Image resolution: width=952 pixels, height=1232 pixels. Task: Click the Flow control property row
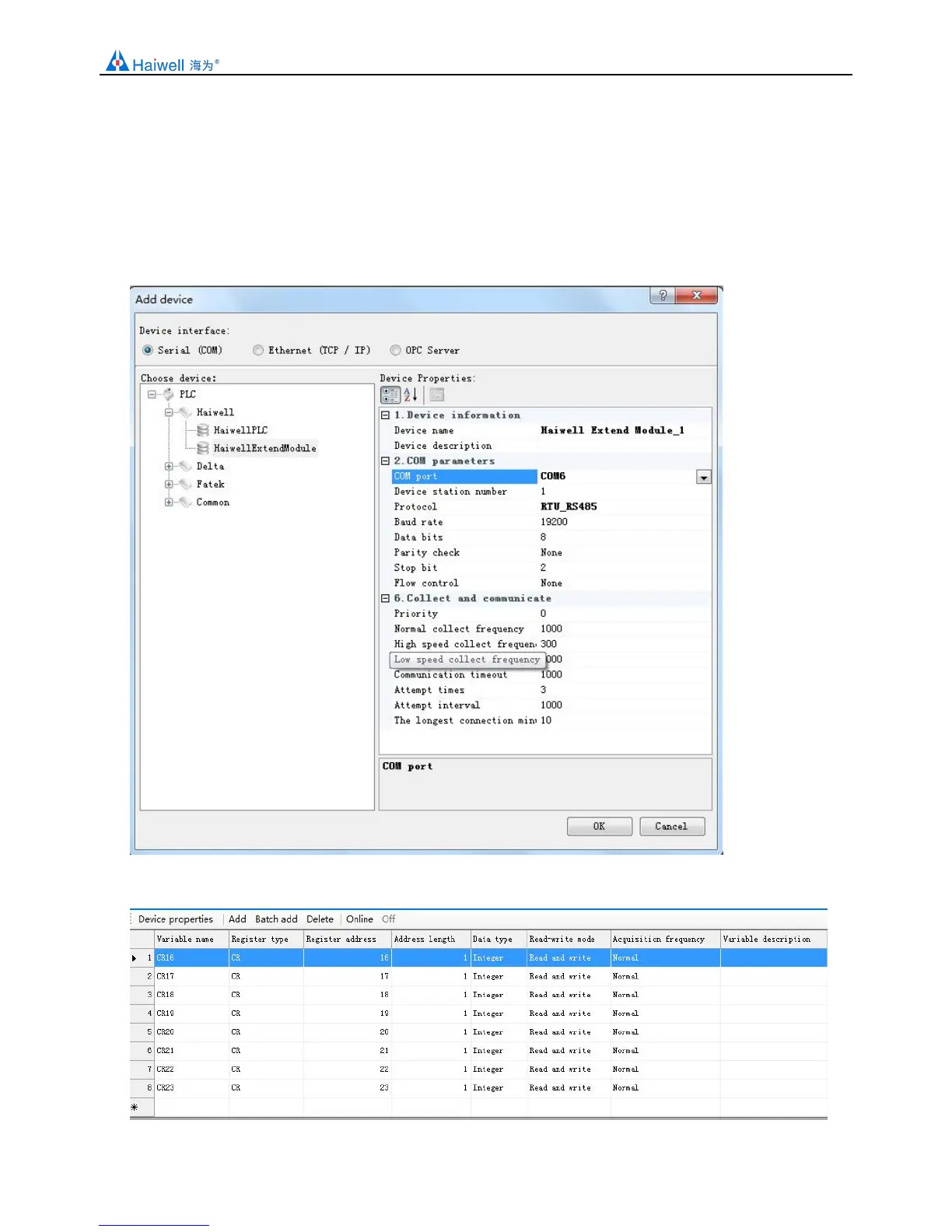pyautogui.click(x=551, y=583)
